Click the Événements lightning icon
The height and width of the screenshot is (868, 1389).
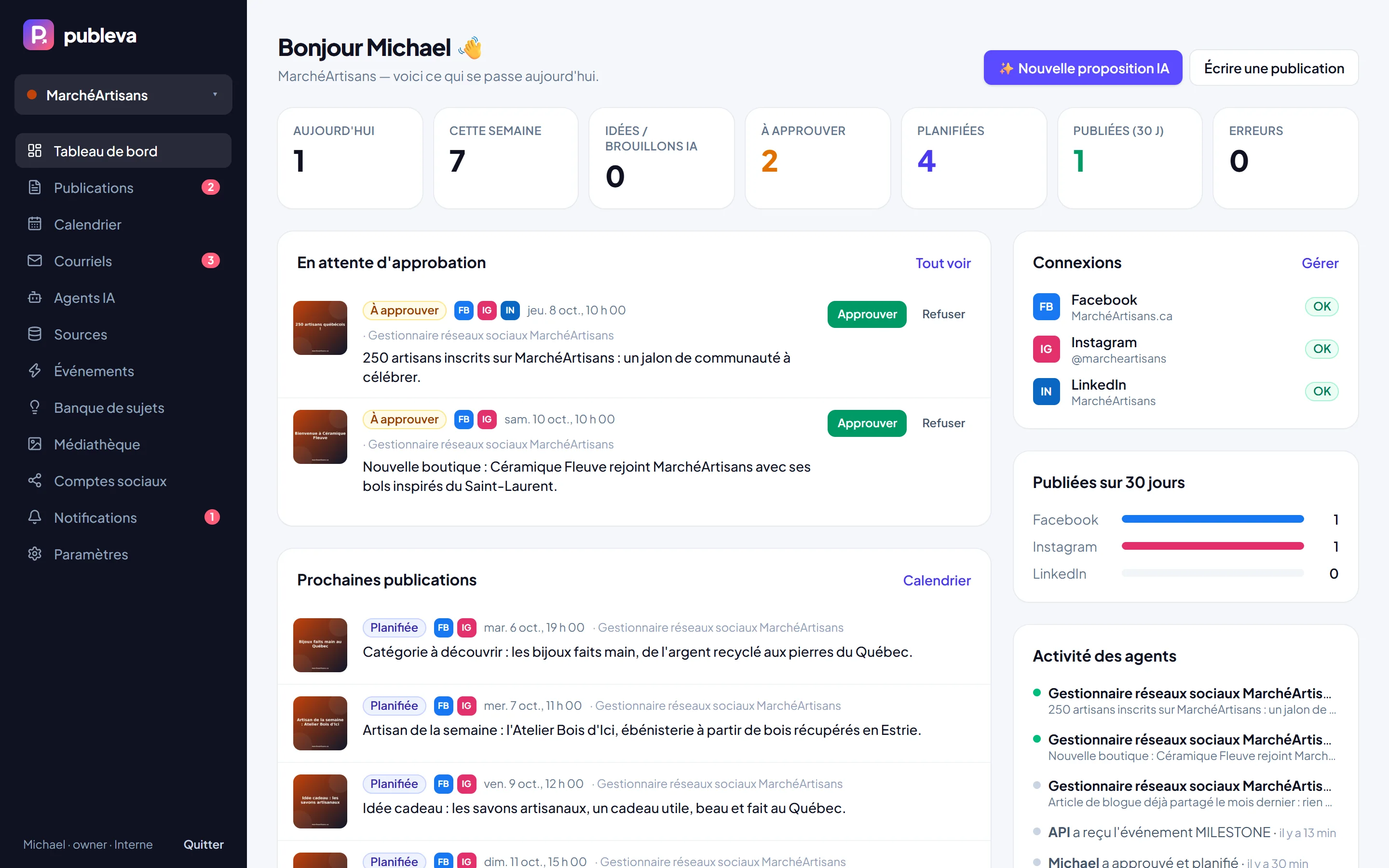point(35,371)
